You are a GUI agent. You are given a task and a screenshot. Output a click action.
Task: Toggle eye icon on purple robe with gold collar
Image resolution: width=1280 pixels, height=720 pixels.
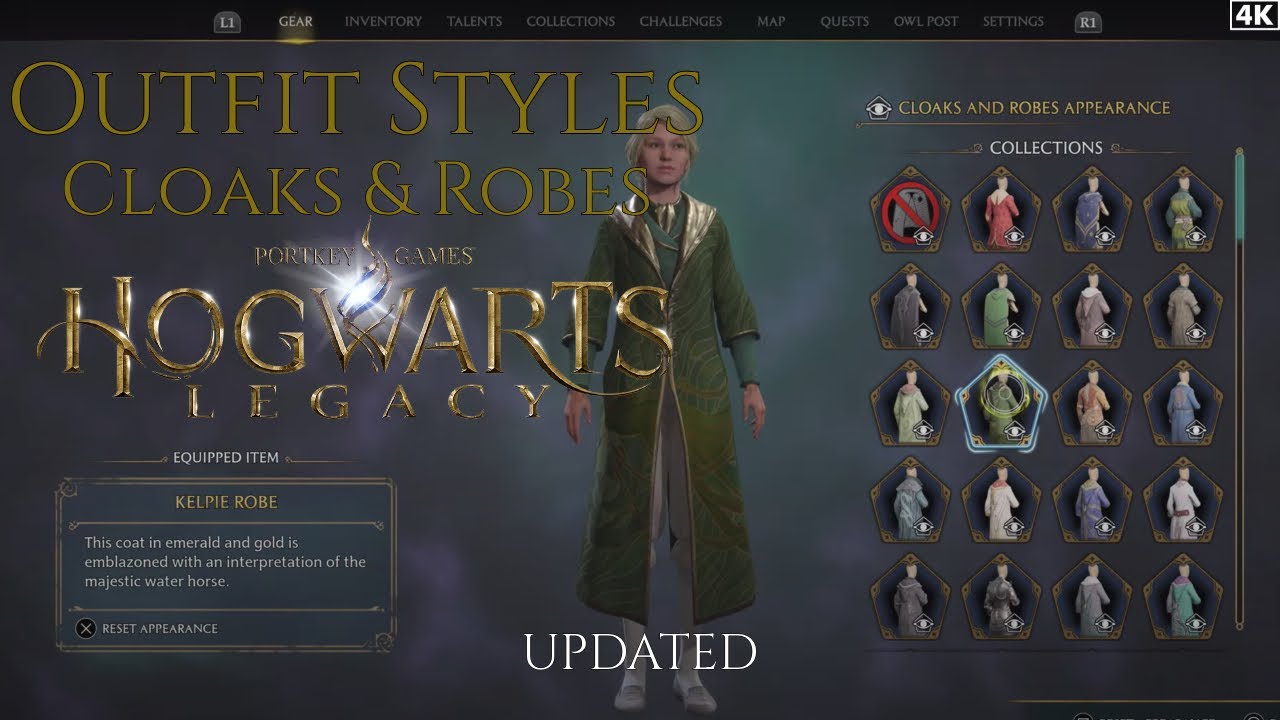pos(1106,527)
